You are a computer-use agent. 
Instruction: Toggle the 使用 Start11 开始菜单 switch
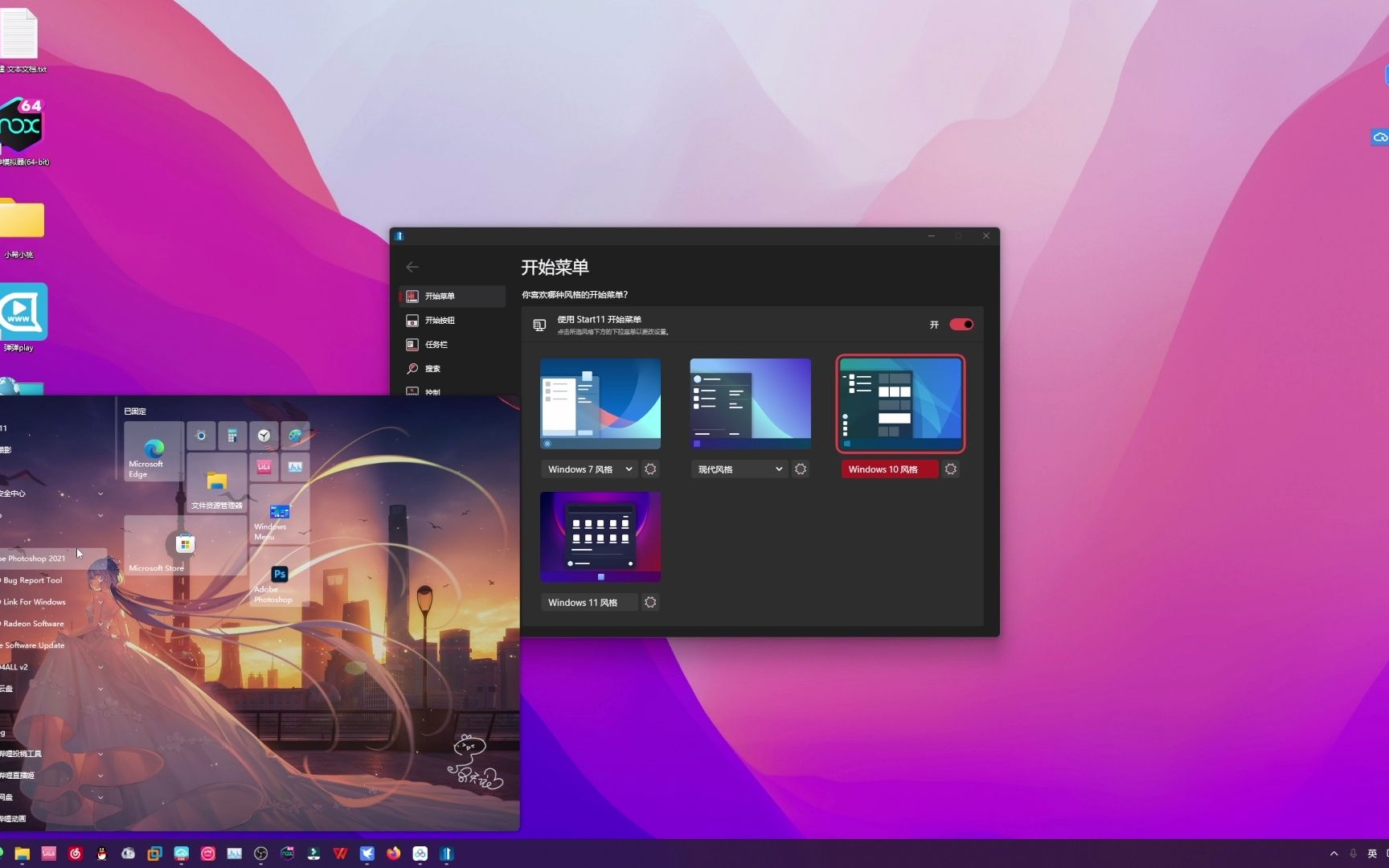pos(961,325)
